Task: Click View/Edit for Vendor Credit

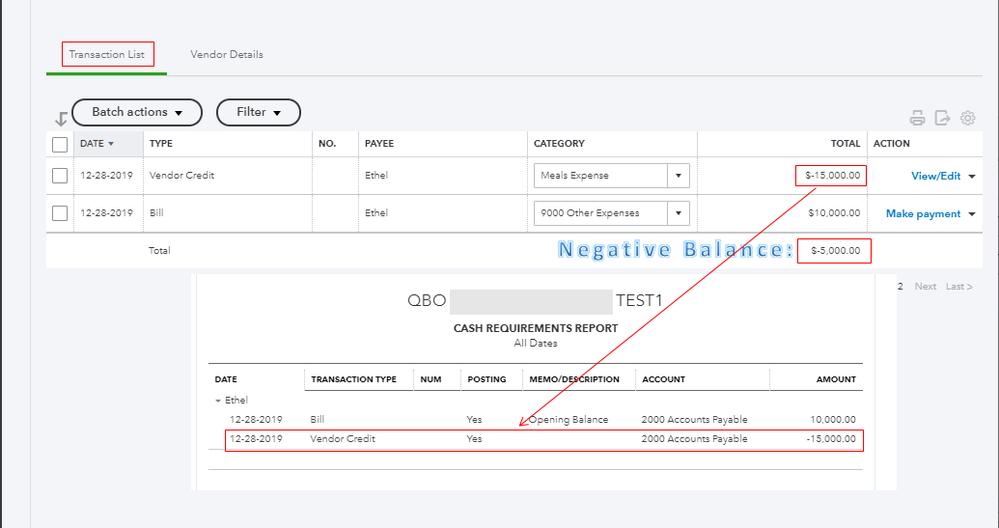Action: pos(936,176)
